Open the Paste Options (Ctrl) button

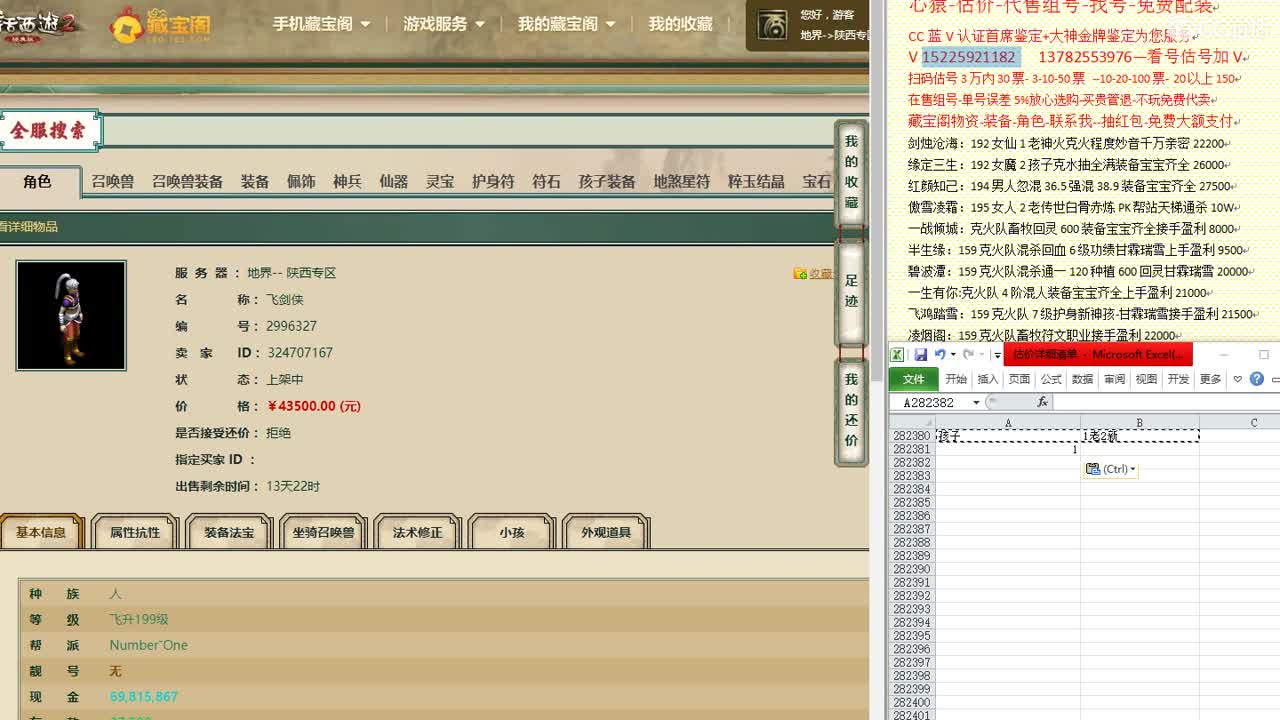1110,469
